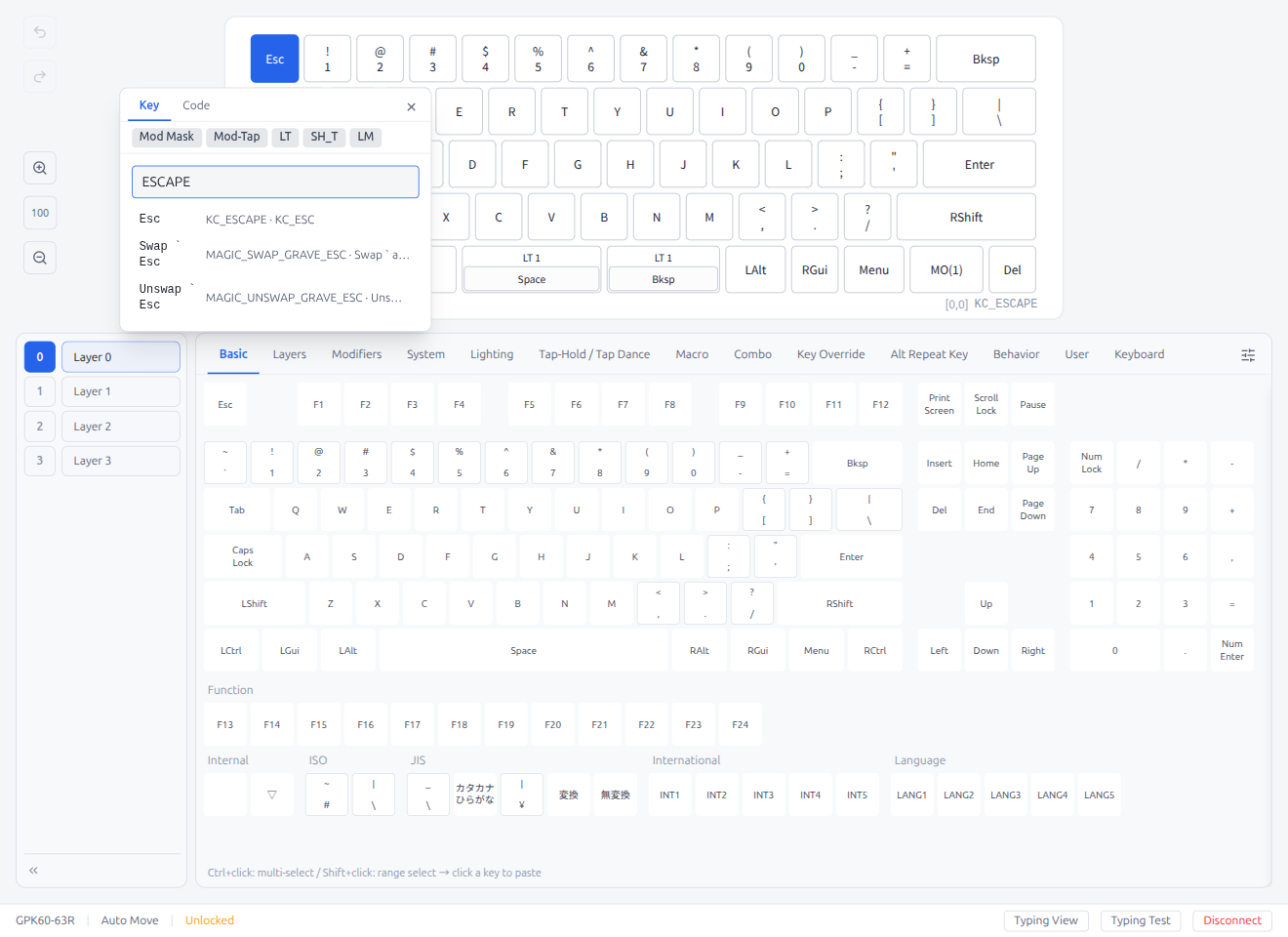1288x937 pixels.
Task: Close the key picker popup
Action: click(411, 107)
